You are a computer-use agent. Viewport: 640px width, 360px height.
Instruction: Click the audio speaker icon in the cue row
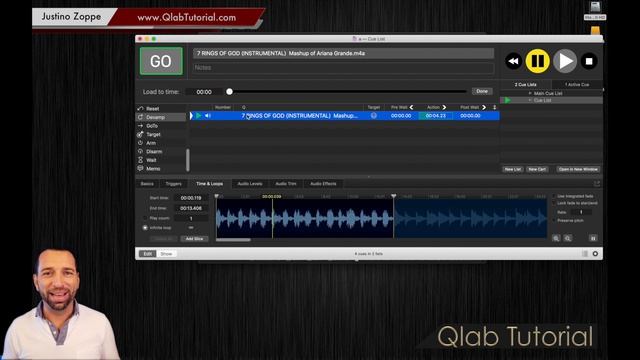point(208,116)
